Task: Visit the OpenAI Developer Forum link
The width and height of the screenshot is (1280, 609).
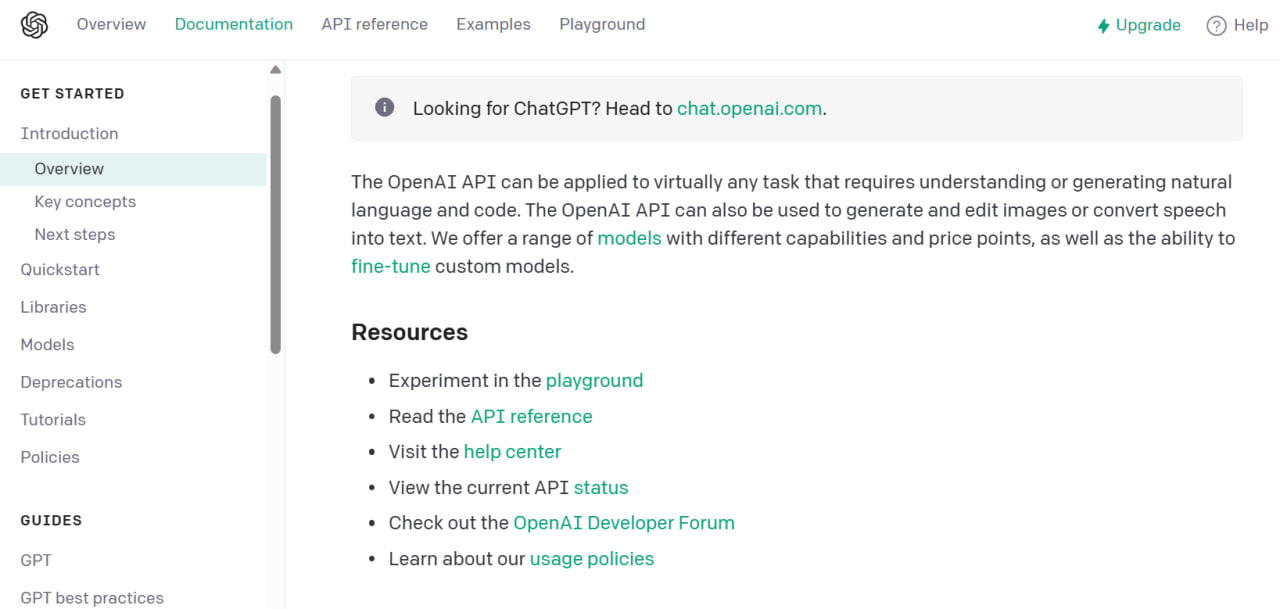Action: coord(624,522)
